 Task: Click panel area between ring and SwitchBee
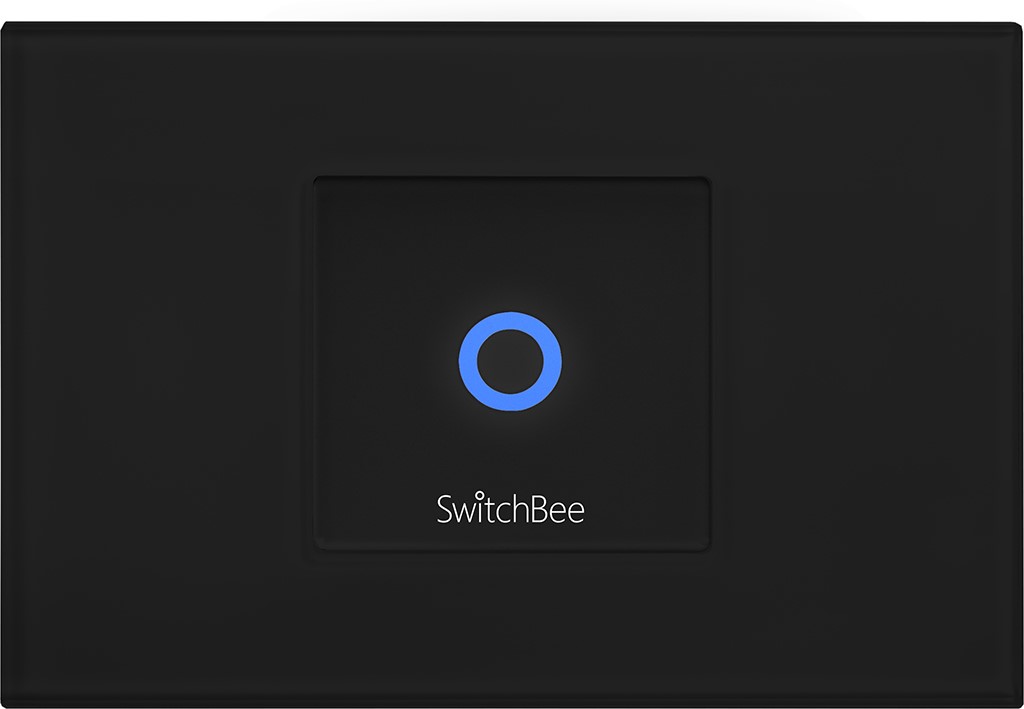tap(511, 452)
